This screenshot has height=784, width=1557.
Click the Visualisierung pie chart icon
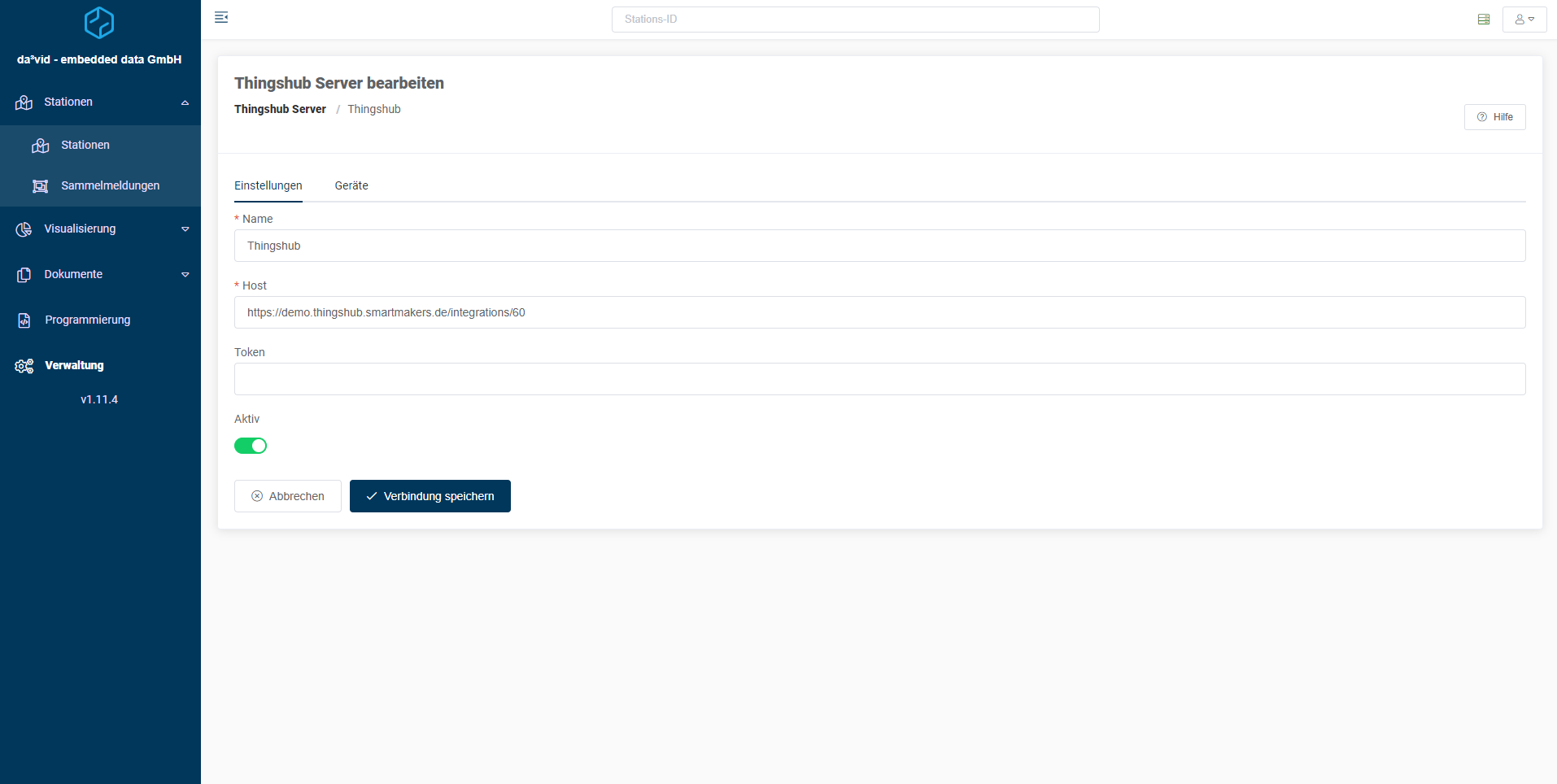pyautogui.click(x=24, y=229)
